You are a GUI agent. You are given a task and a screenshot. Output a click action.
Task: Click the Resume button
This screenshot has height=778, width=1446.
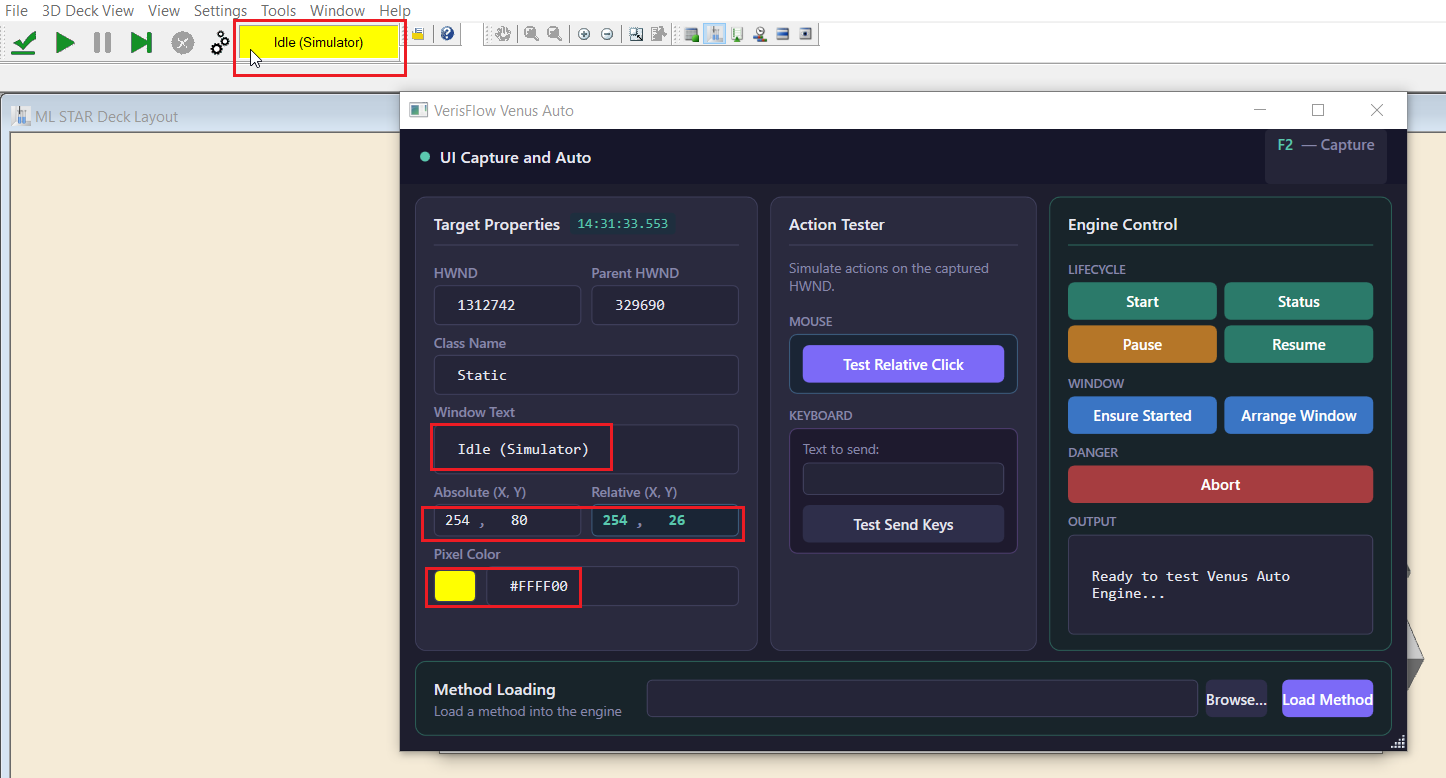click(1298, 344)
